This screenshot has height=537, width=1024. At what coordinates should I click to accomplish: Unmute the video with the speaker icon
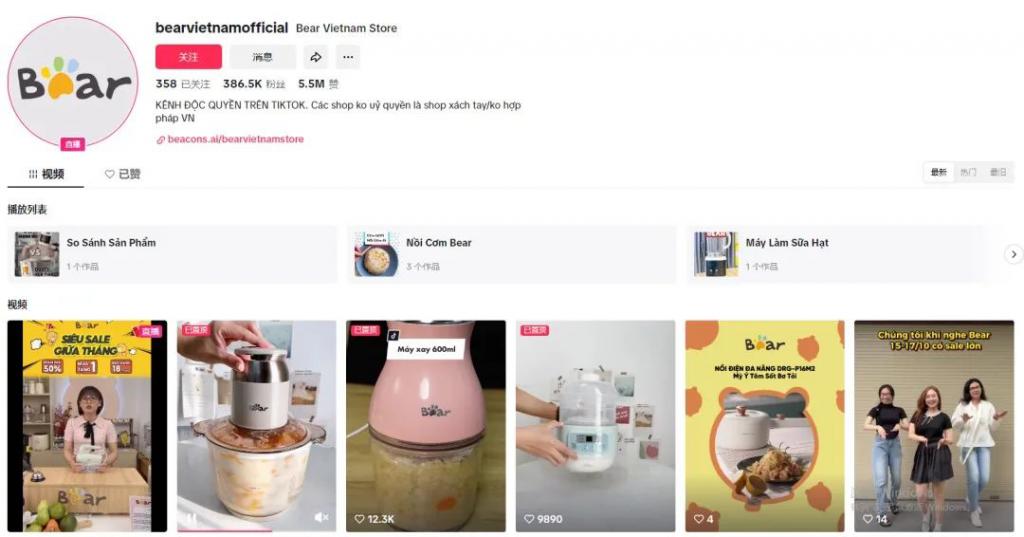321,517
